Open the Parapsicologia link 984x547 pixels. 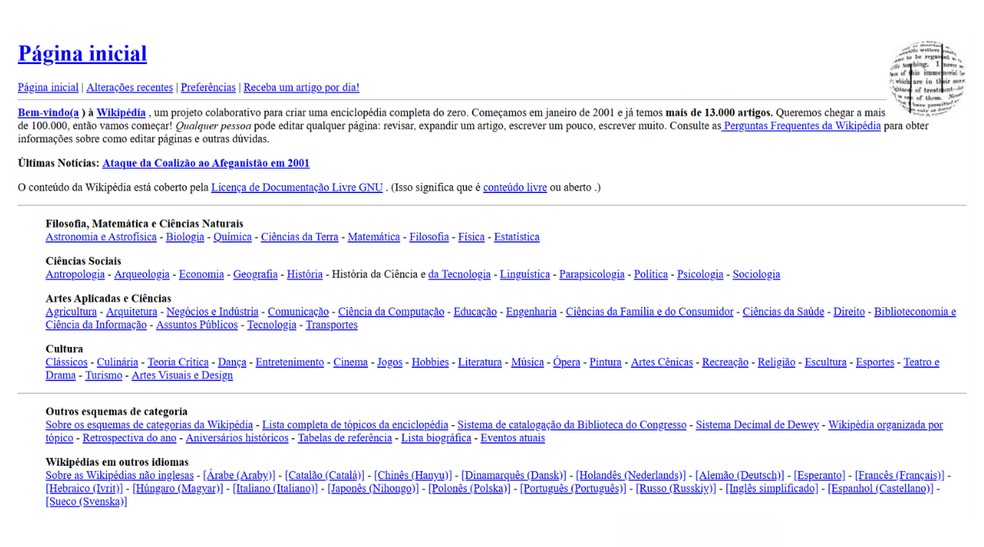click(x=592, y=274)
